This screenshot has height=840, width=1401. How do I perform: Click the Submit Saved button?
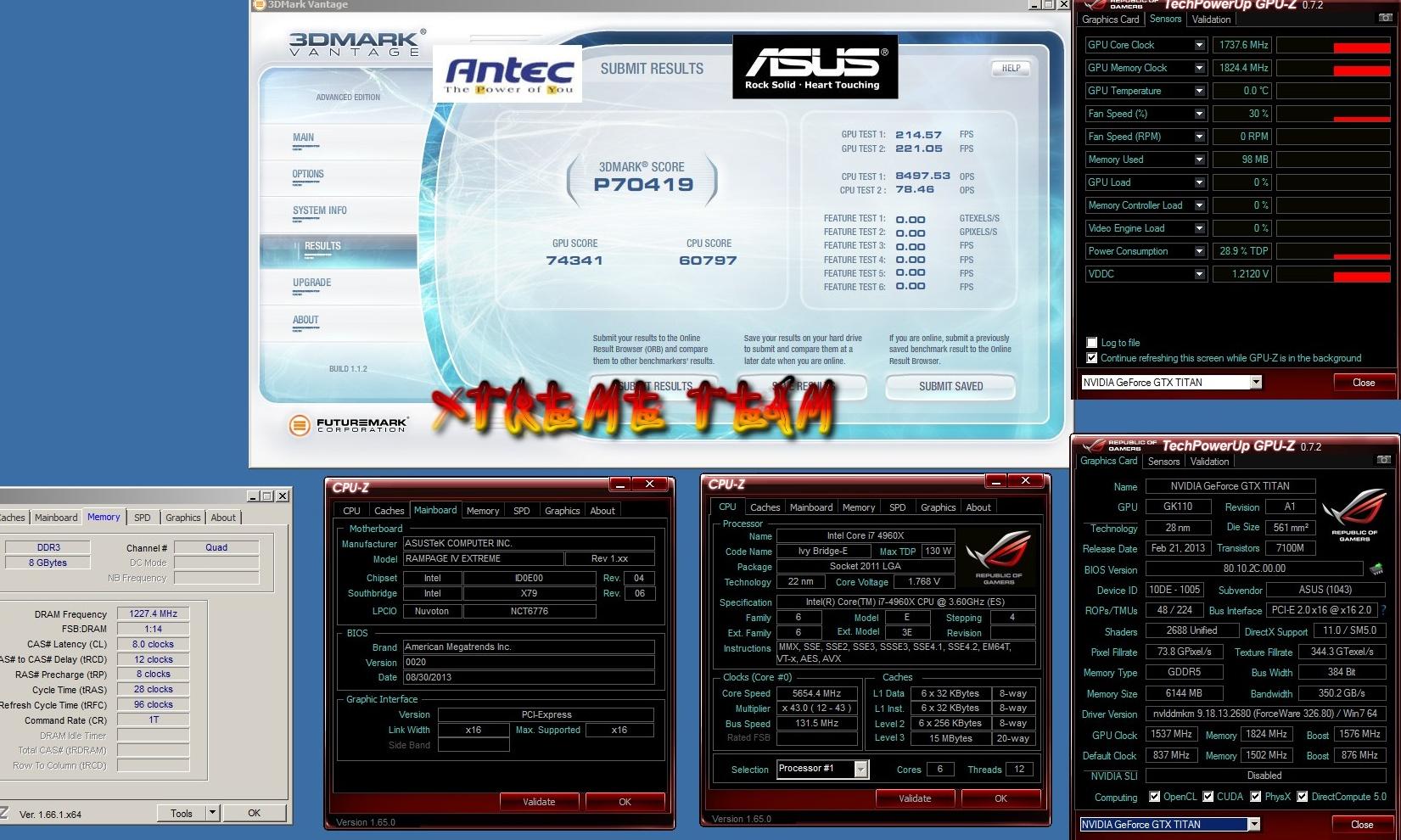950,387
